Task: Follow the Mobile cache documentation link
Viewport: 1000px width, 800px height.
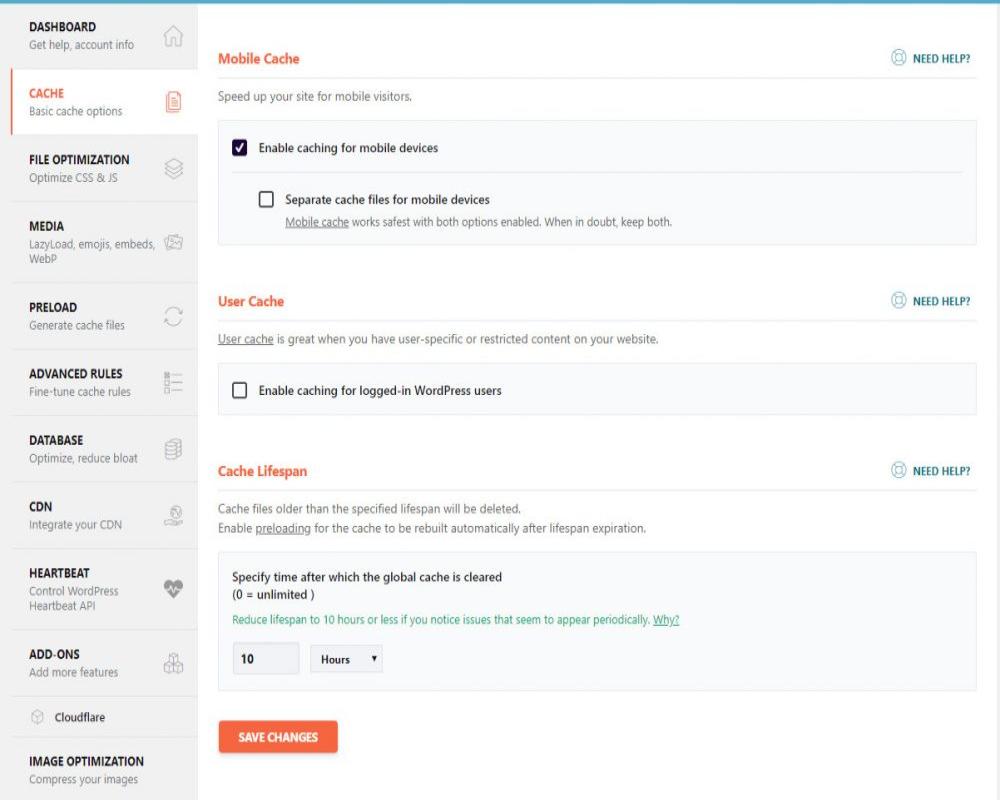Action: [317, 222]
